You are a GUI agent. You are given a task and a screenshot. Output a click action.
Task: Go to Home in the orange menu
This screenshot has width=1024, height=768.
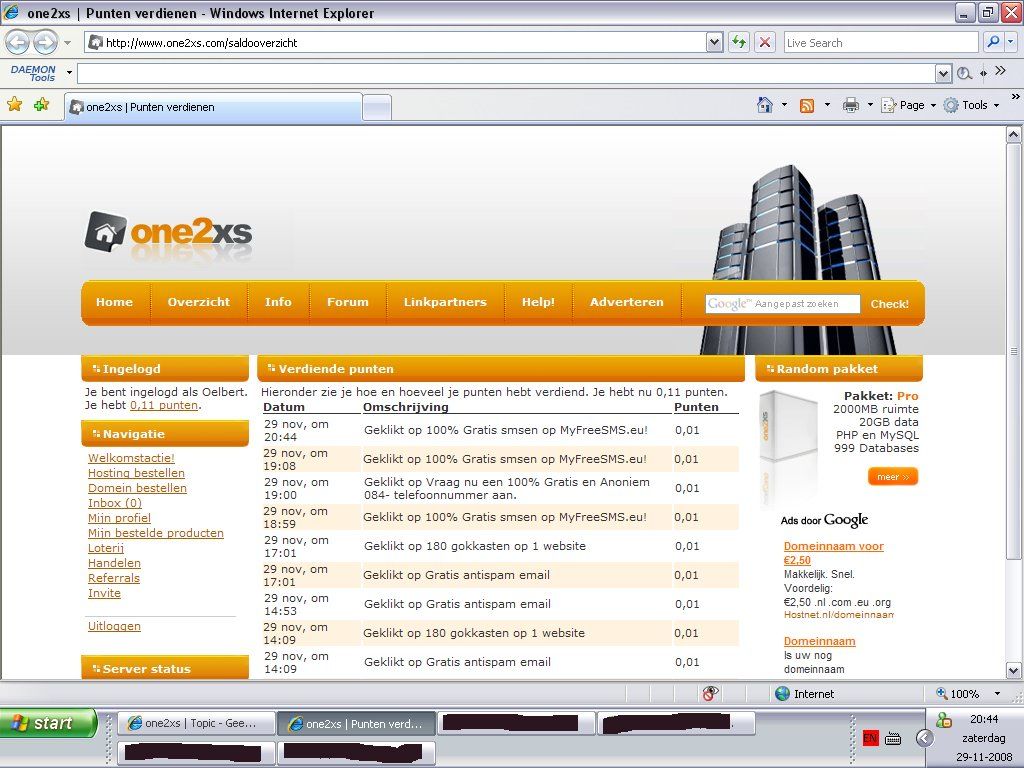click(x=114, y=302)
